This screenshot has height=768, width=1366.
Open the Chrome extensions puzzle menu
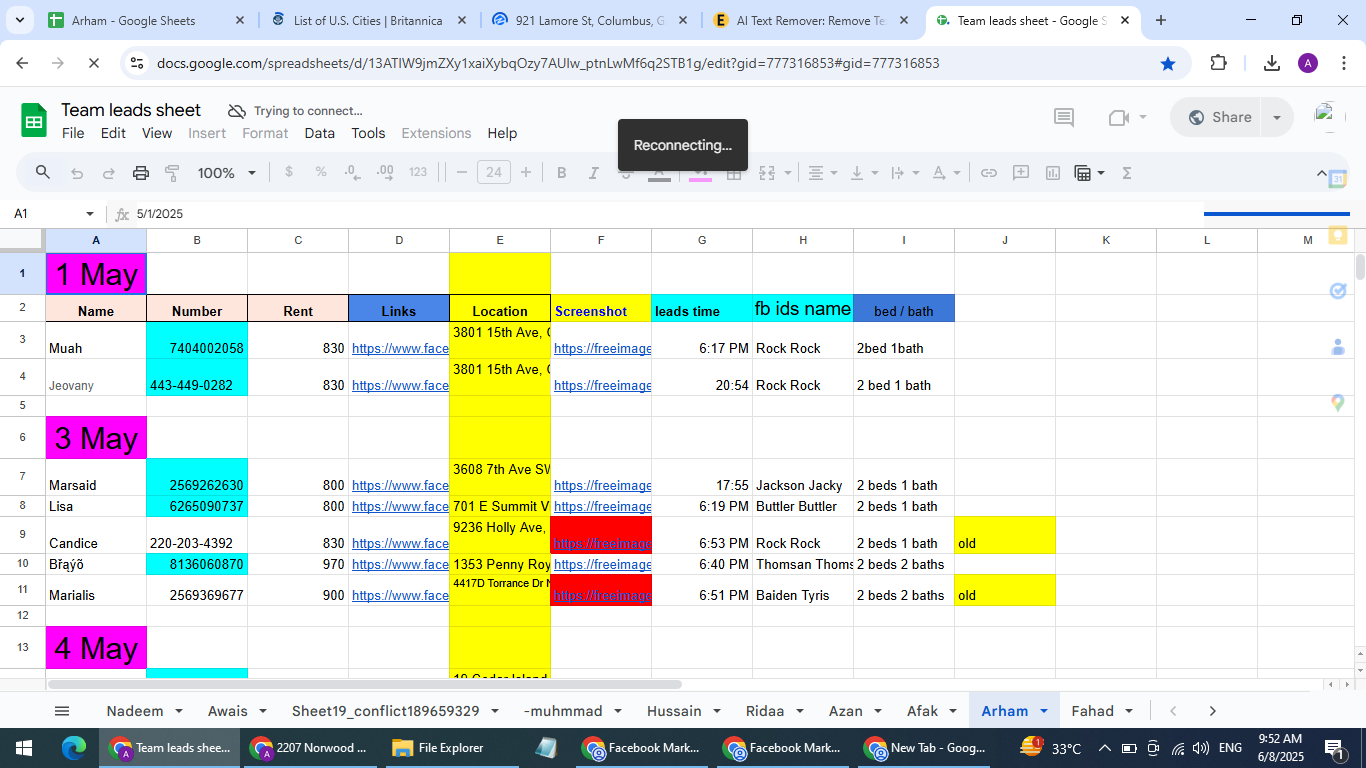[1218, 63]
